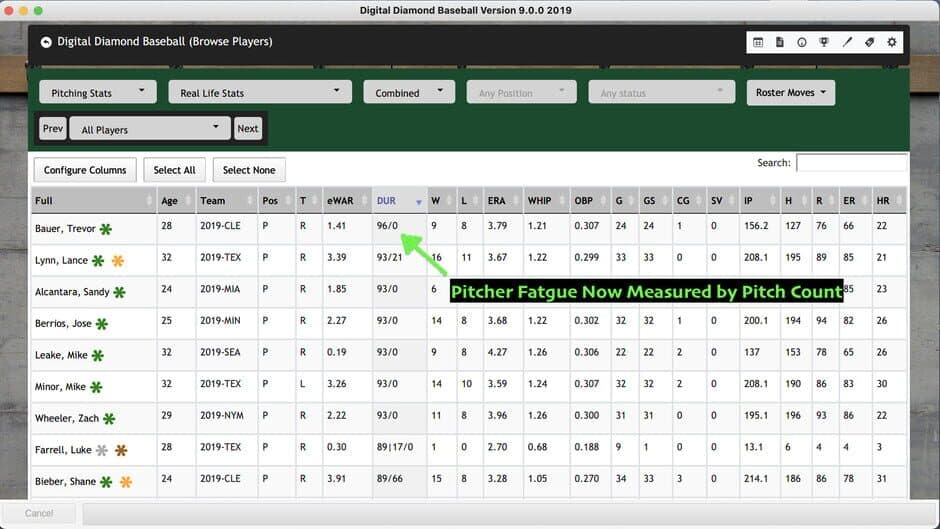The height and width of the screenshot is (529, 940).
Task: Sort by the IP column header
Action: [760, 200]
